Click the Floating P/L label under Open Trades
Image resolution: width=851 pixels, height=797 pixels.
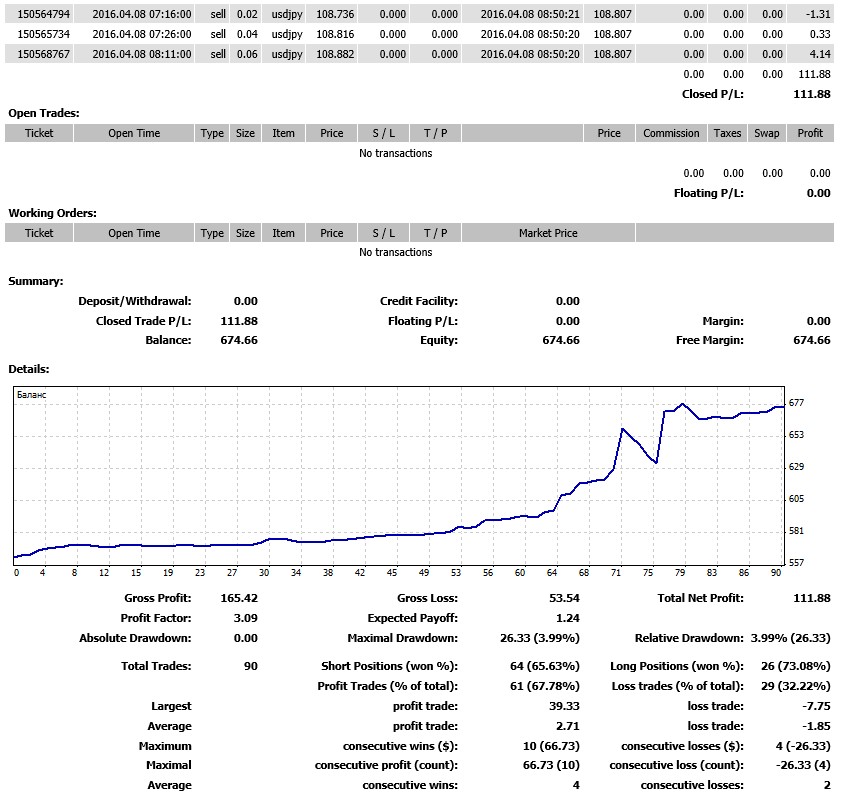coord(709,193)
